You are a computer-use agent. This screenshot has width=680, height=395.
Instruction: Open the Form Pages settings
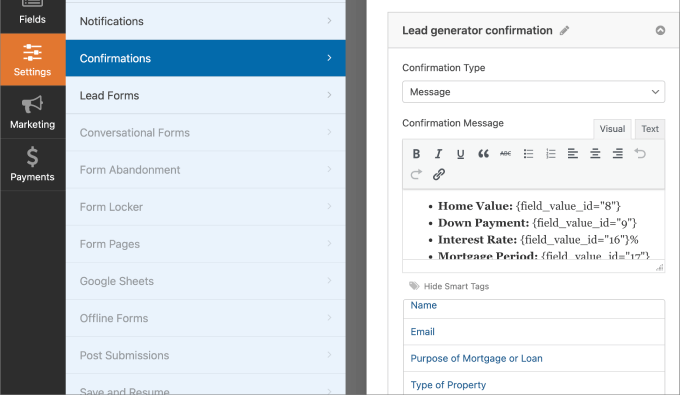pos(206,244)
